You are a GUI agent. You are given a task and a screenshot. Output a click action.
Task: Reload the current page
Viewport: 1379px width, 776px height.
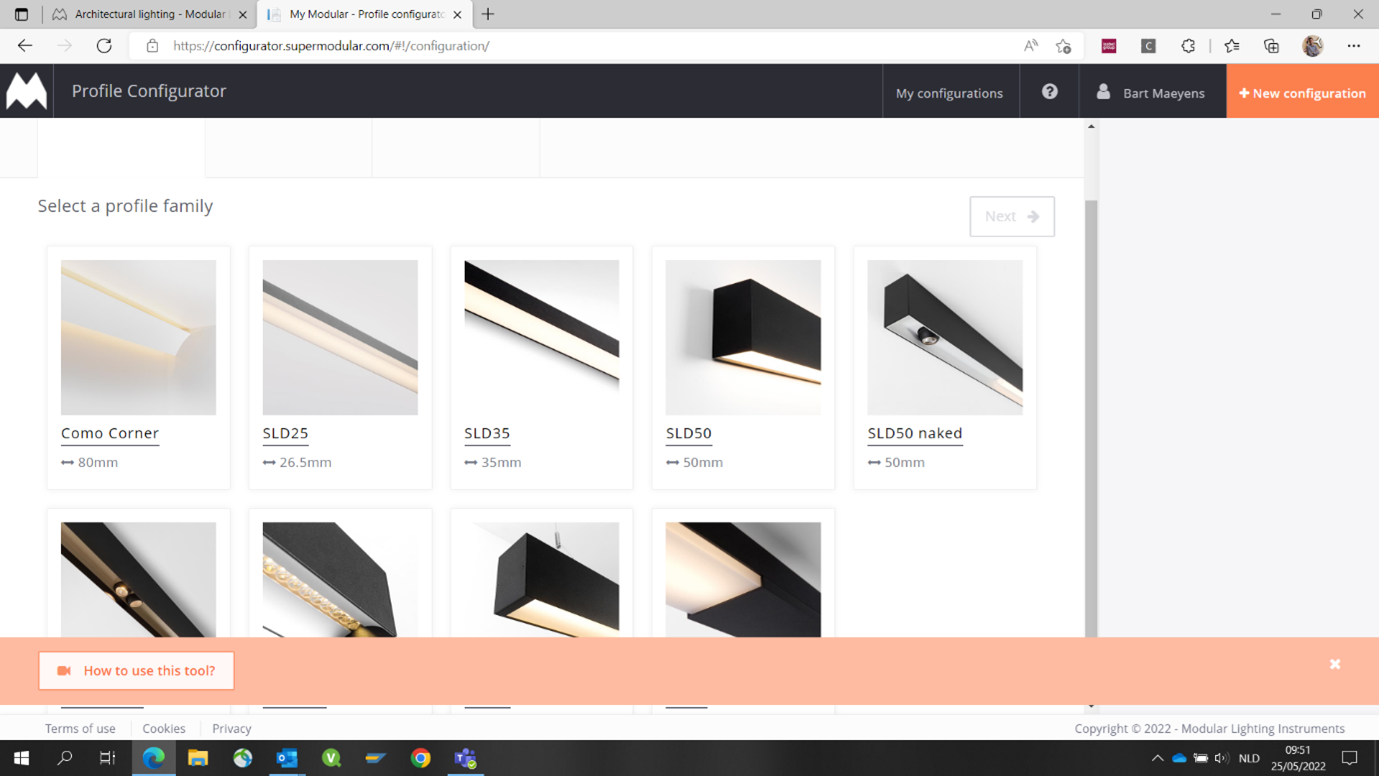(x=104, y=46)
